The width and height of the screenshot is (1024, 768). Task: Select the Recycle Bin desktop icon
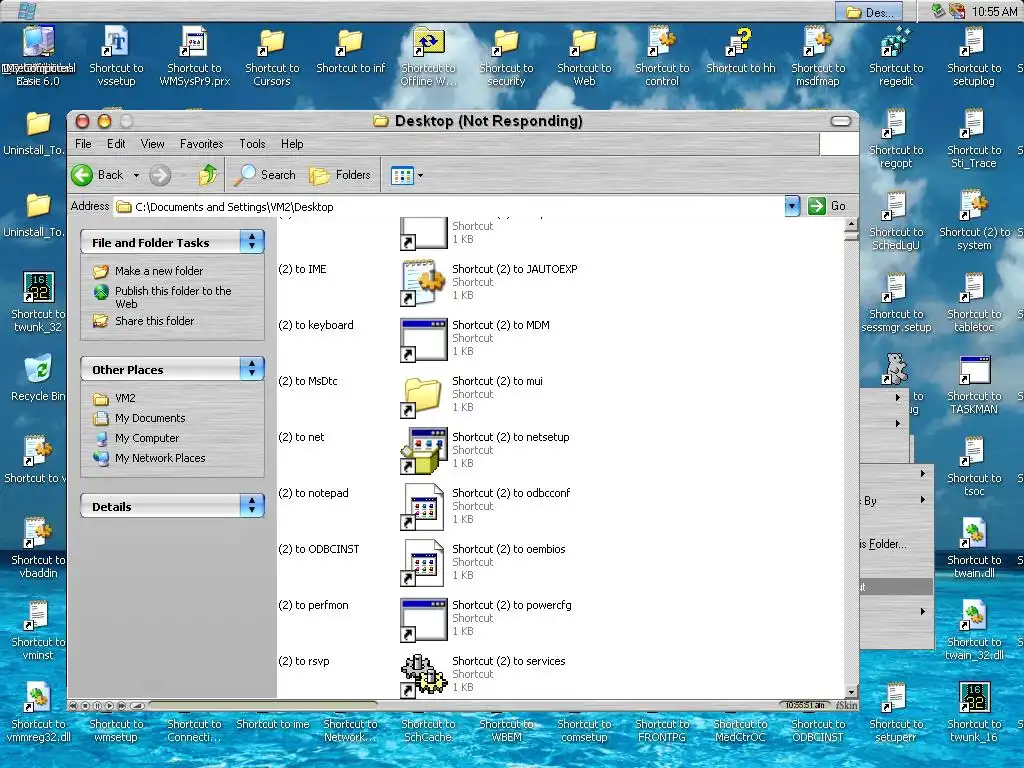click(38, 379)
